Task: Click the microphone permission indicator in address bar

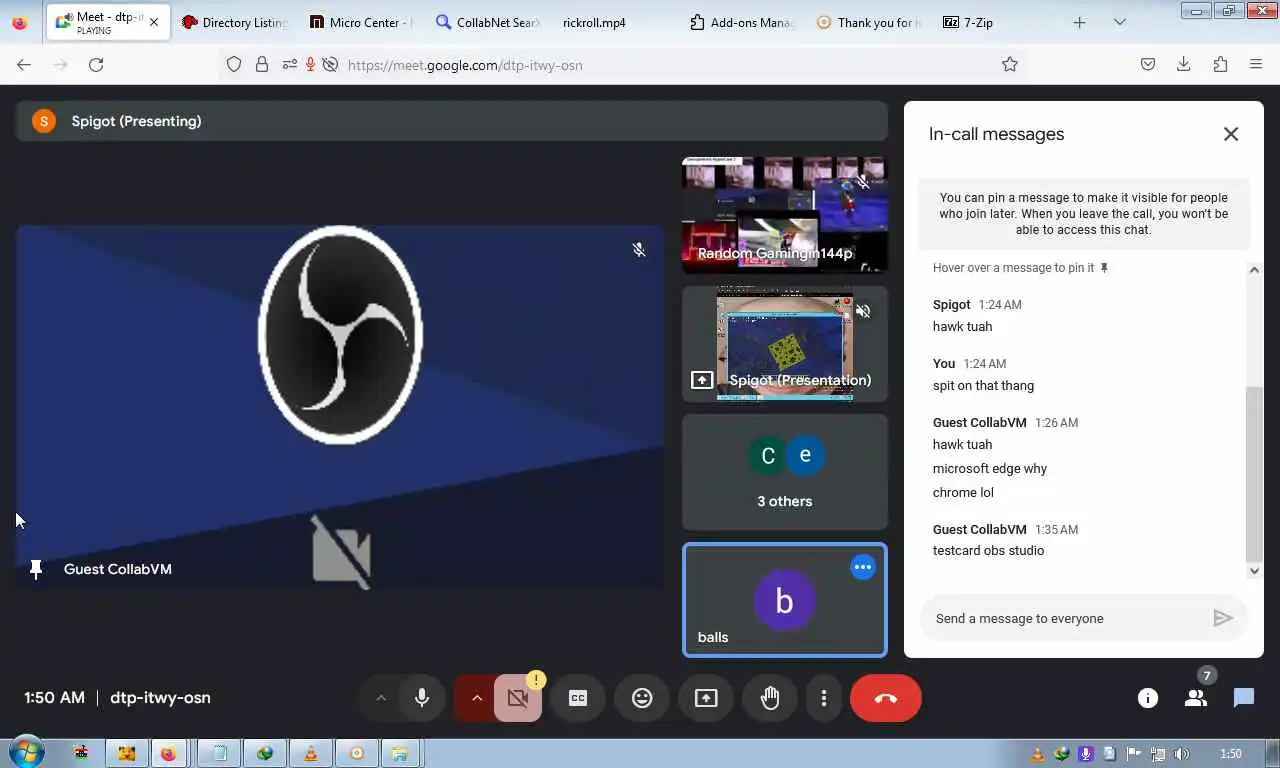Action: click(x=310, y=65)
